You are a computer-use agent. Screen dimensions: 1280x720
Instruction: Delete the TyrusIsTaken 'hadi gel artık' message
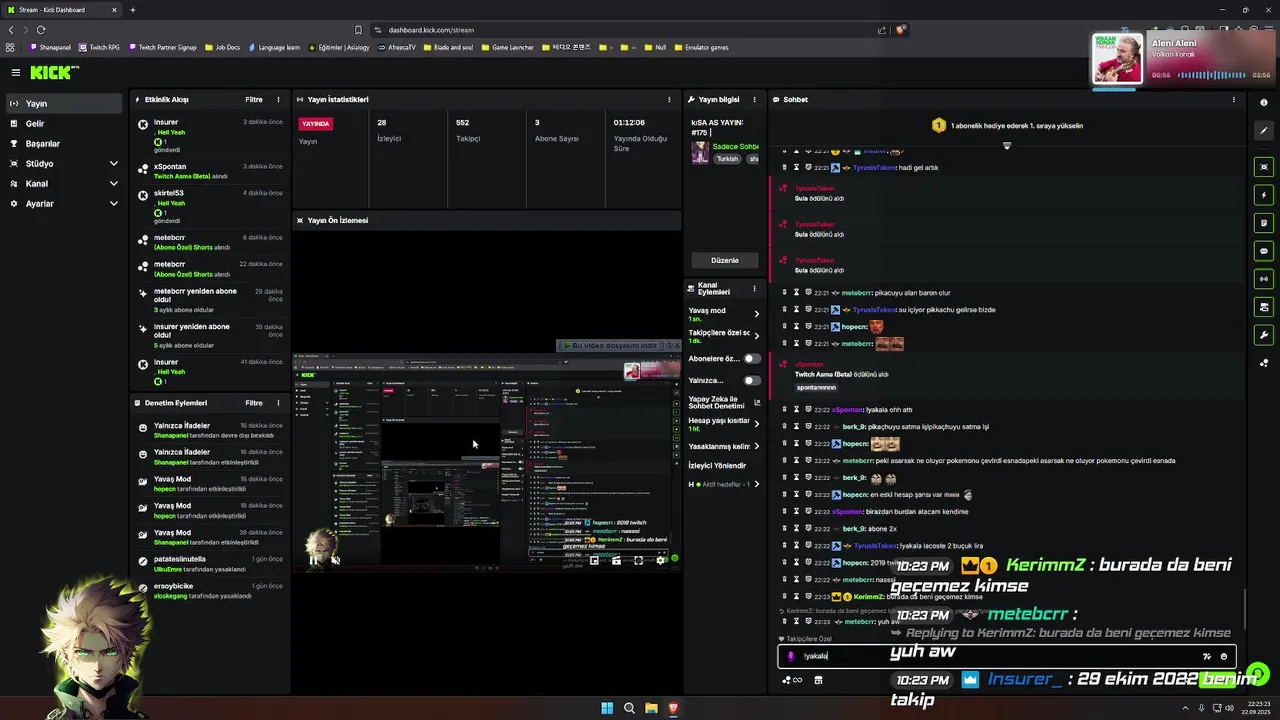point(784,168)
